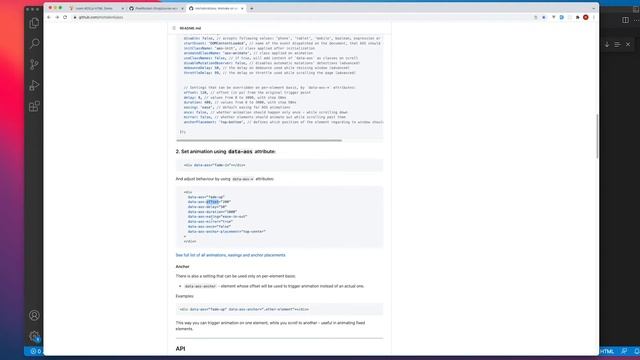Close the VS Code find widget with X
The height and width of the screenshot is (360, 640).
click(x=628, y=44)
